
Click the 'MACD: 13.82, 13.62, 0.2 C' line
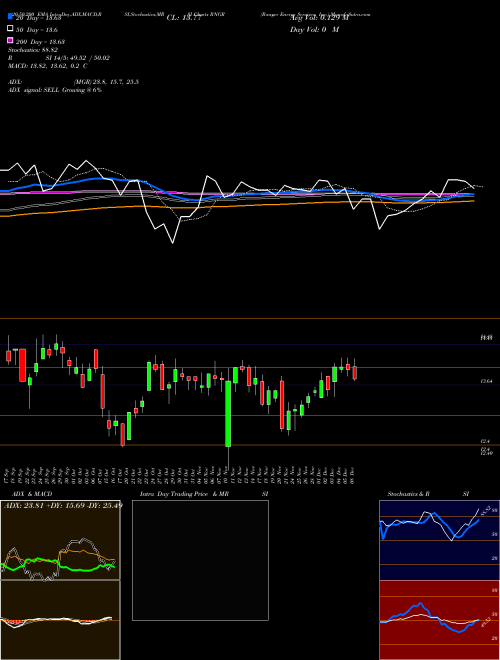(x=48, y=66)
